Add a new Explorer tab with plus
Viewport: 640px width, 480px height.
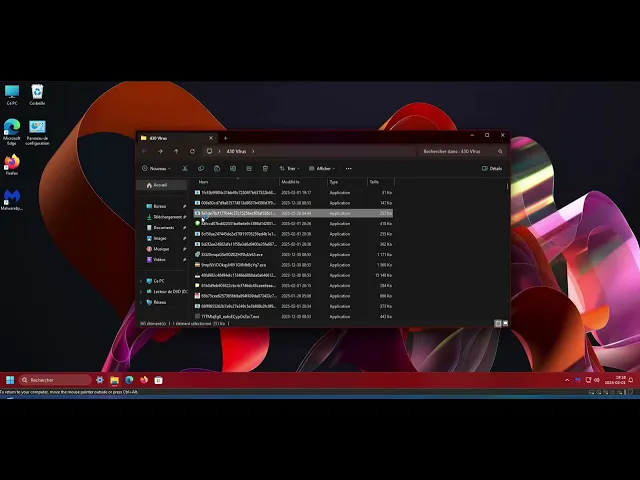click(x=225, y=138)
